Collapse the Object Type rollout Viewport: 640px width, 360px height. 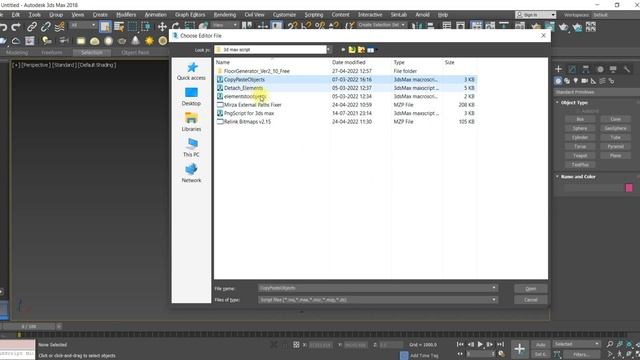[x=557, y=102]
